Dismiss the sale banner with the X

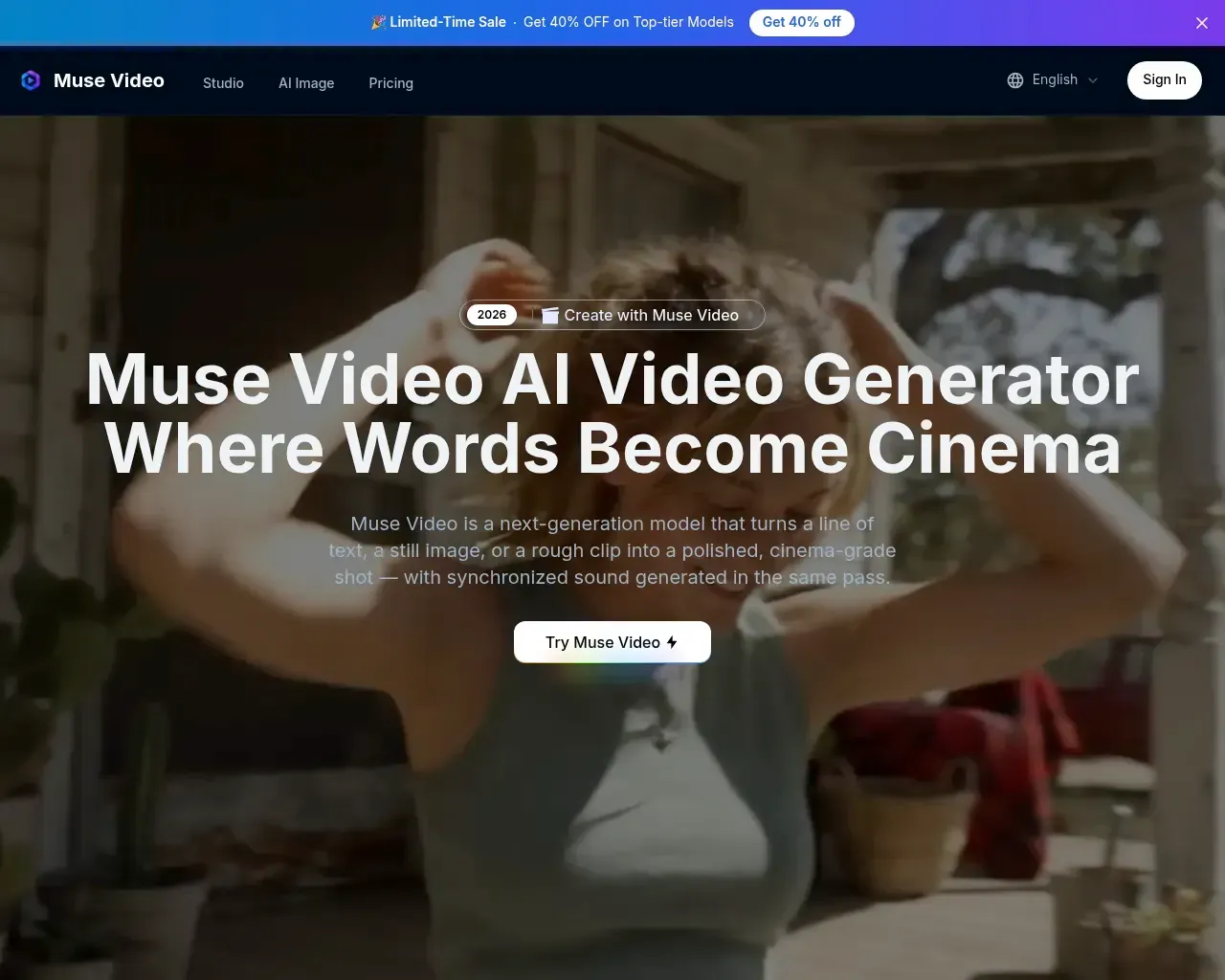(x=1202, y=23)
